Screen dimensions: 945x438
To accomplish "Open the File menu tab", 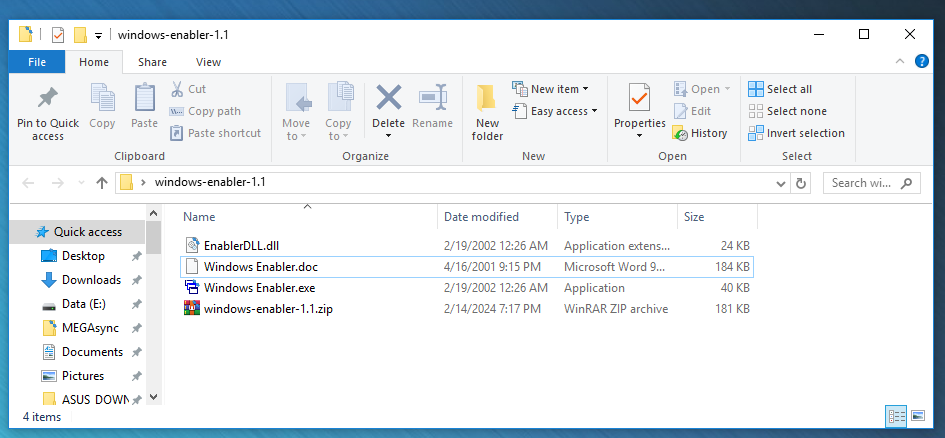I will (x=37, y=62).
